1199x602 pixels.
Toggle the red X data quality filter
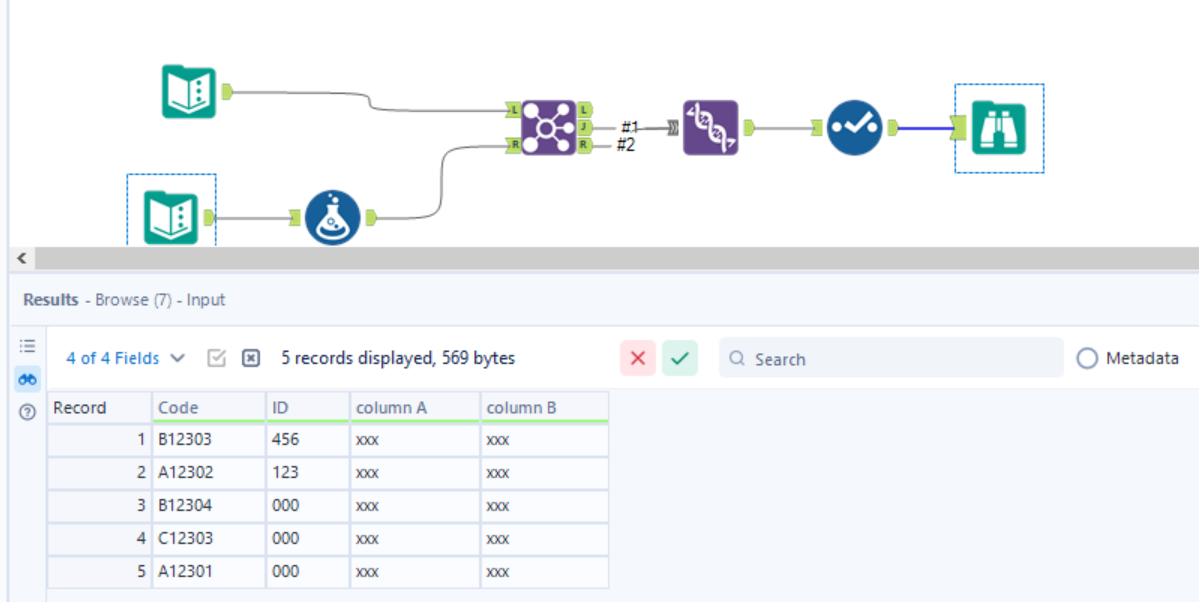coord(638,358)
